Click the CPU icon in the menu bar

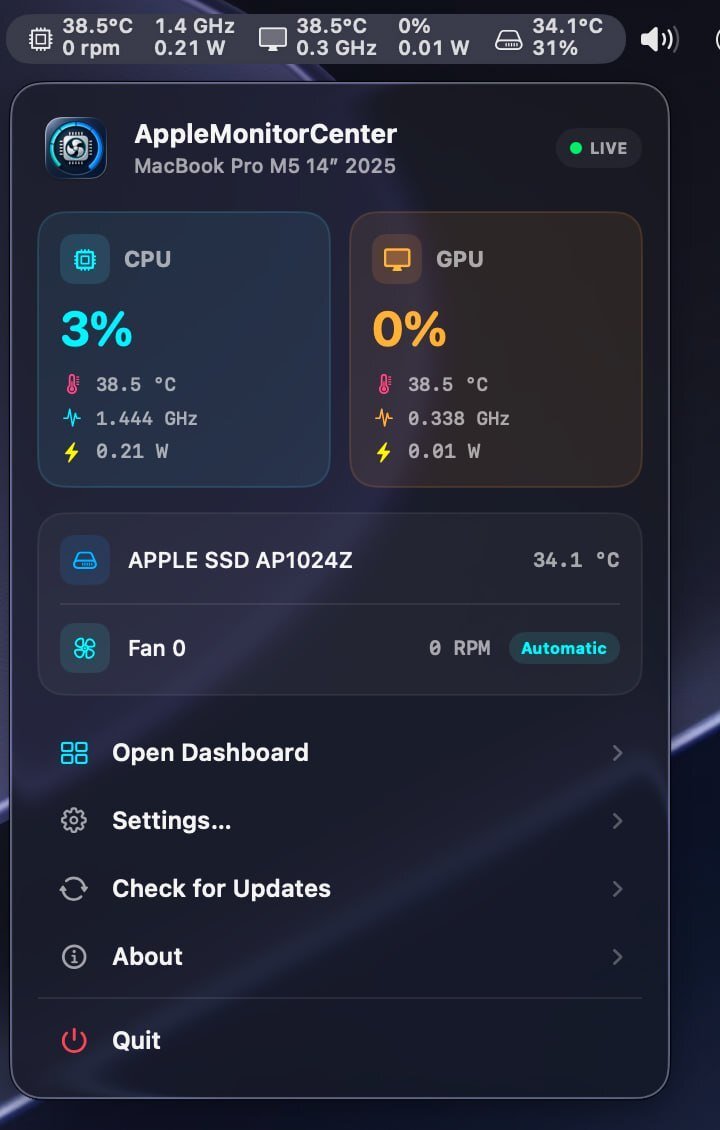(41, 38)
